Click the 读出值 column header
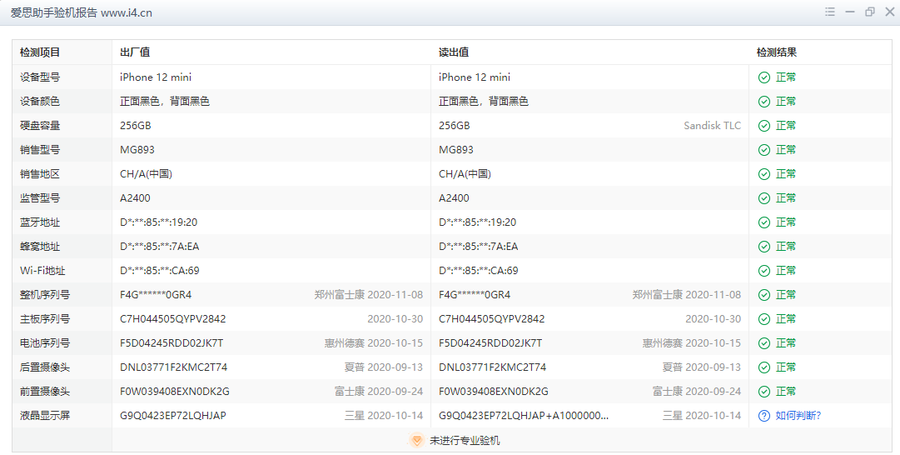 (x=453, y=52)
